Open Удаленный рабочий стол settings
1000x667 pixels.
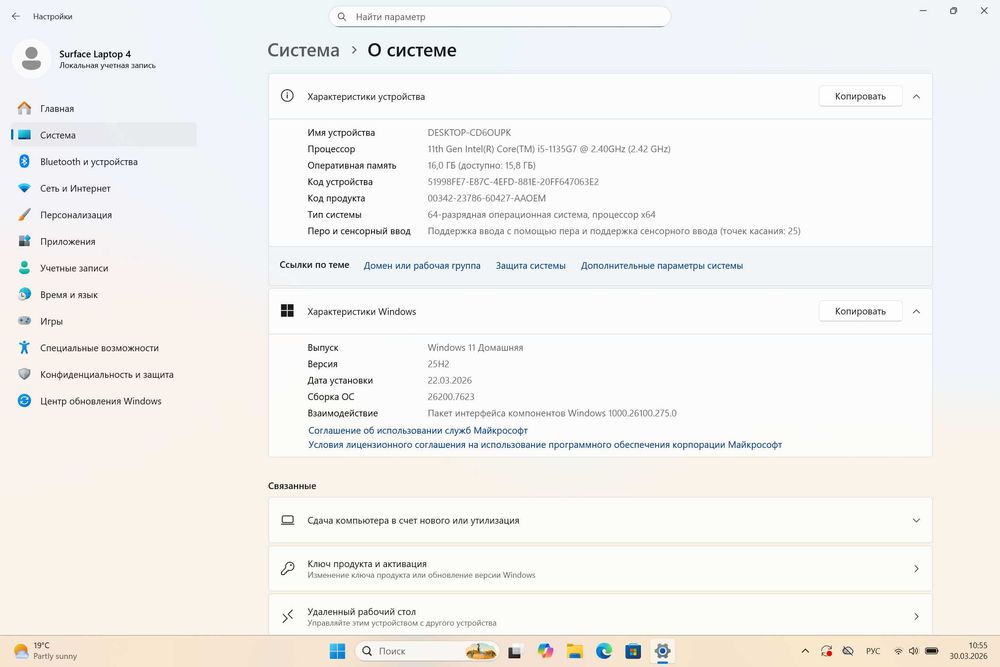600,616
